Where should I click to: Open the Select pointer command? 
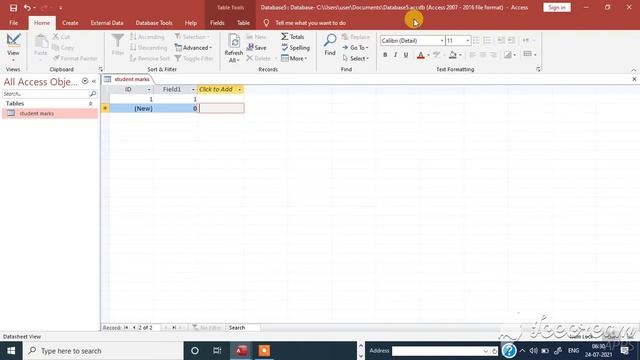356,58
